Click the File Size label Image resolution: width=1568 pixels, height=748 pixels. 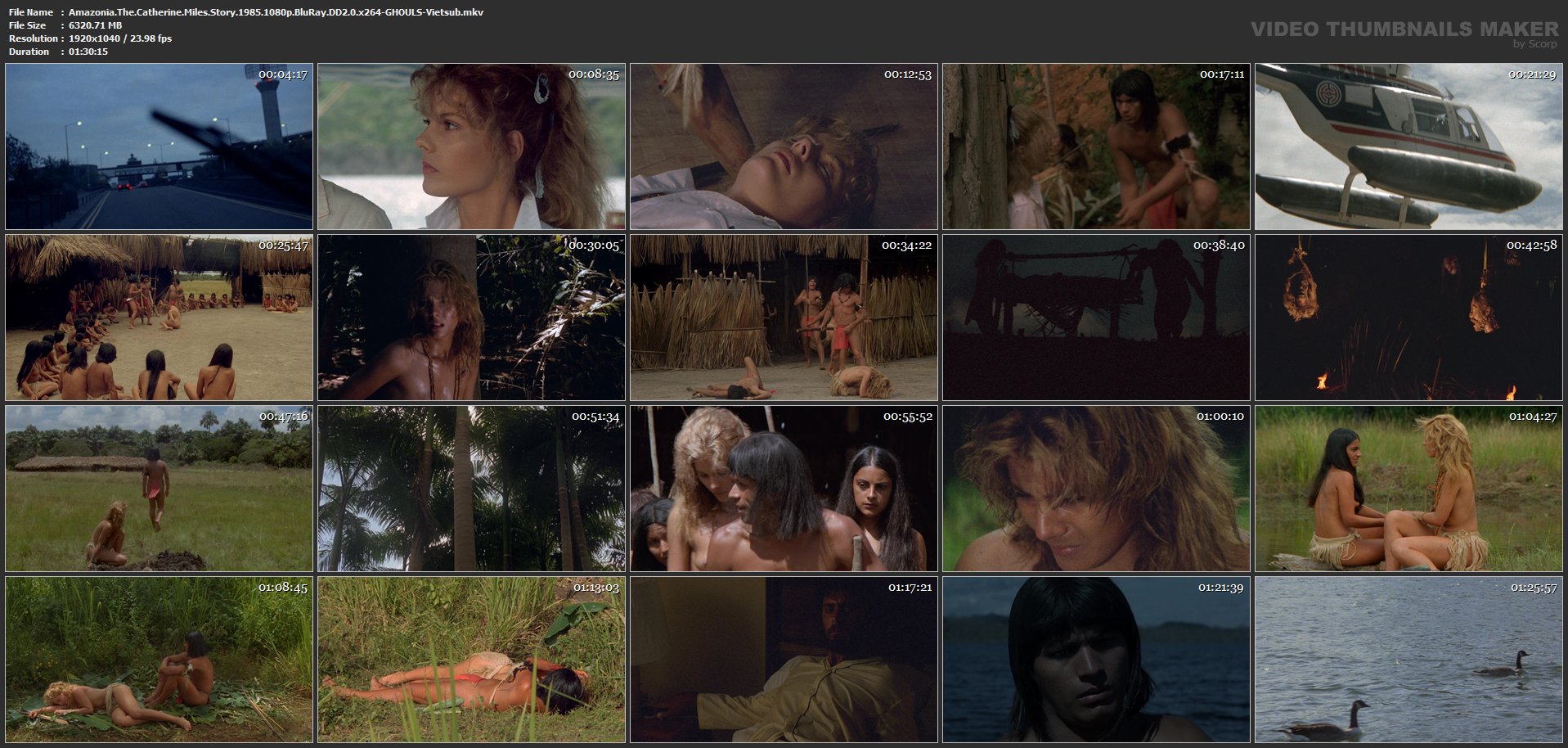tap(28, 25)
